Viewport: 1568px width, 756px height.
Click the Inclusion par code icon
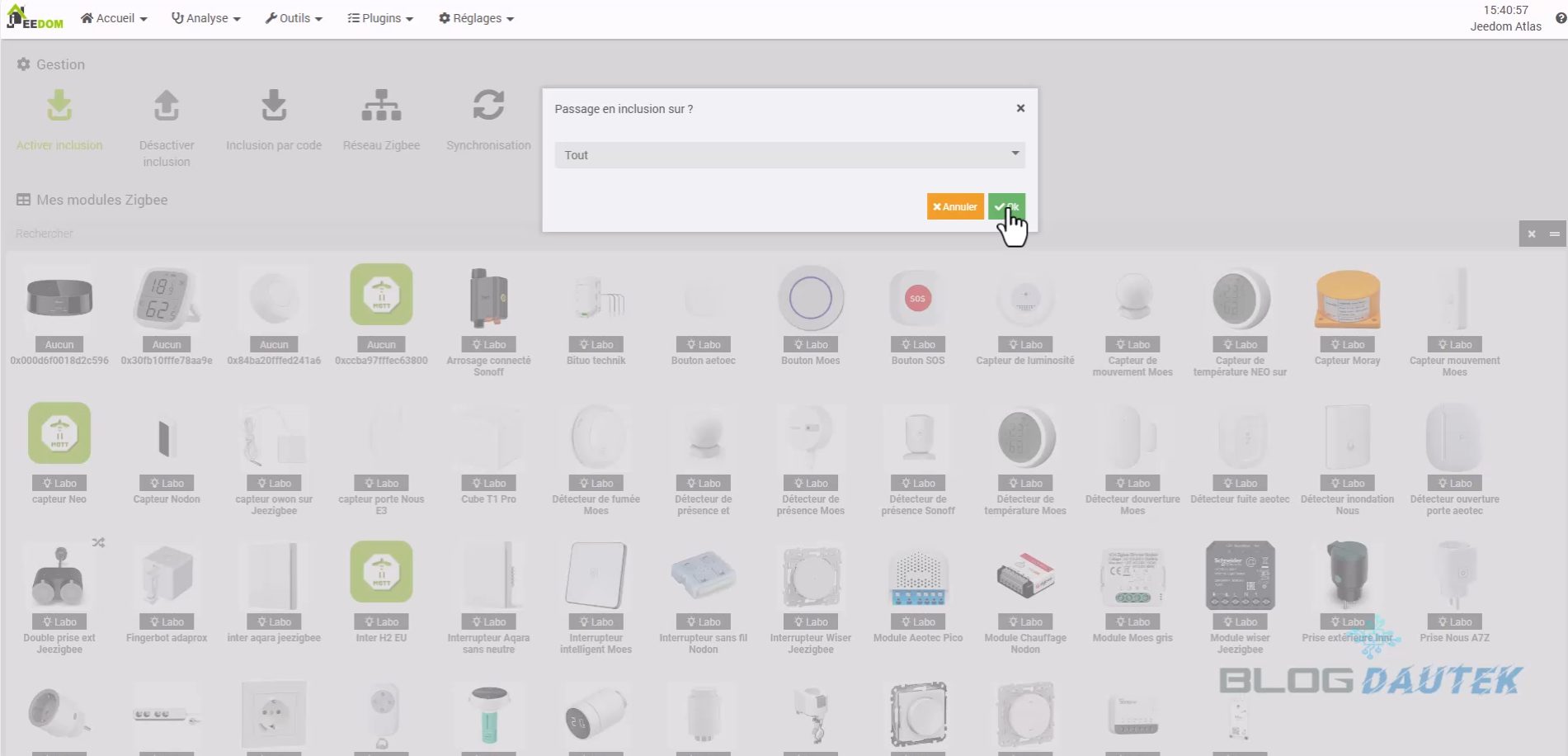point(274,106)
